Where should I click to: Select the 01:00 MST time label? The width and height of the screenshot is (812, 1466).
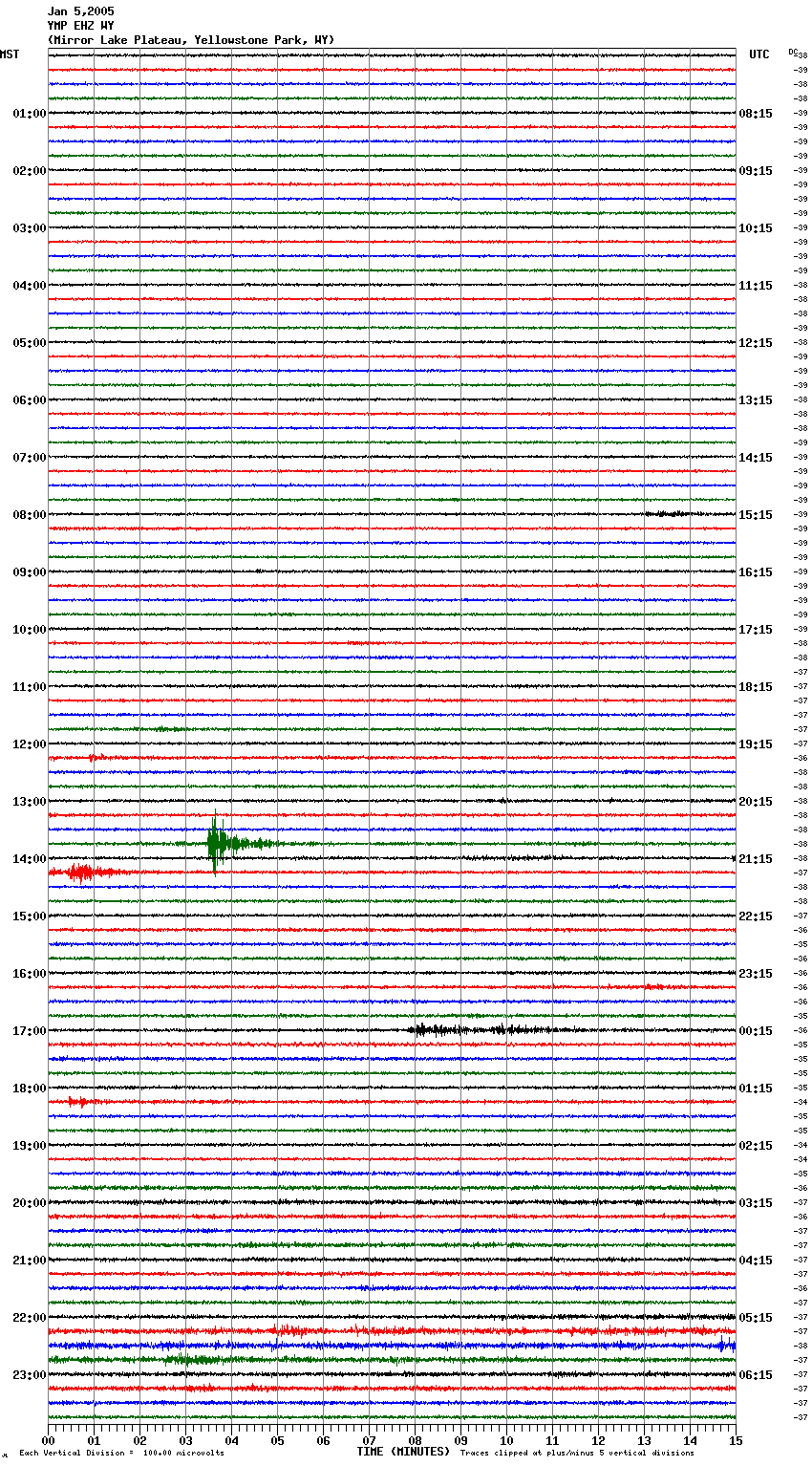click(x=30, y=114)
